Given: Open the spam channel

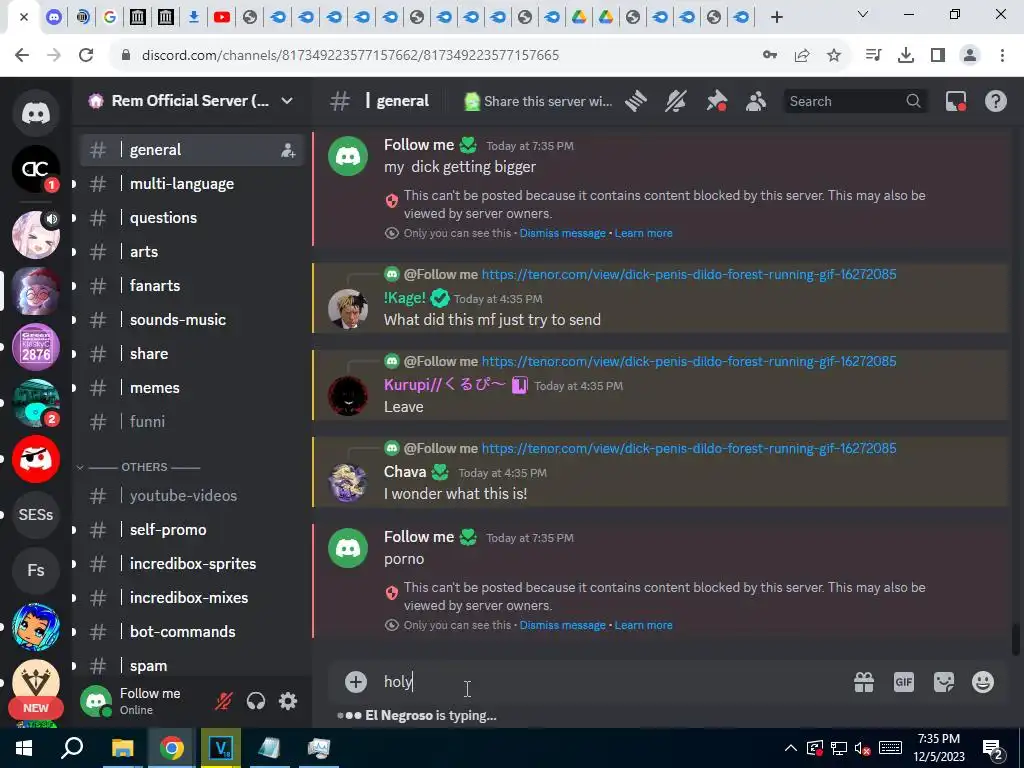Looking at the screenshot, I should pos(192,665).
